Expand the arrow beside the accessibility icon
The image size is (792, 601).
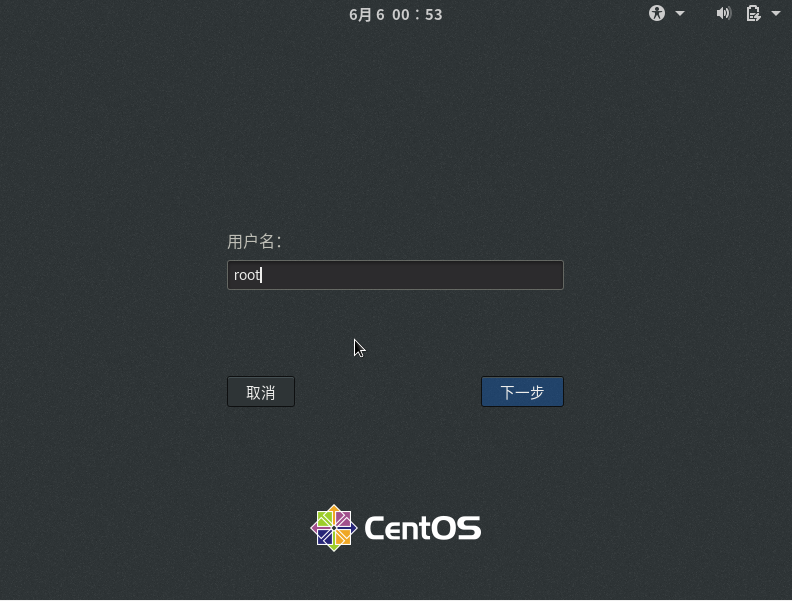(x=680, y=14)
